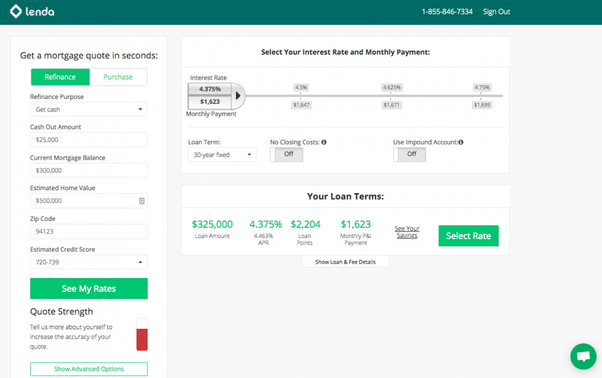Open the chat bubble widget
Viewport: 602px width, 378px height.
(x=583, y=357)
